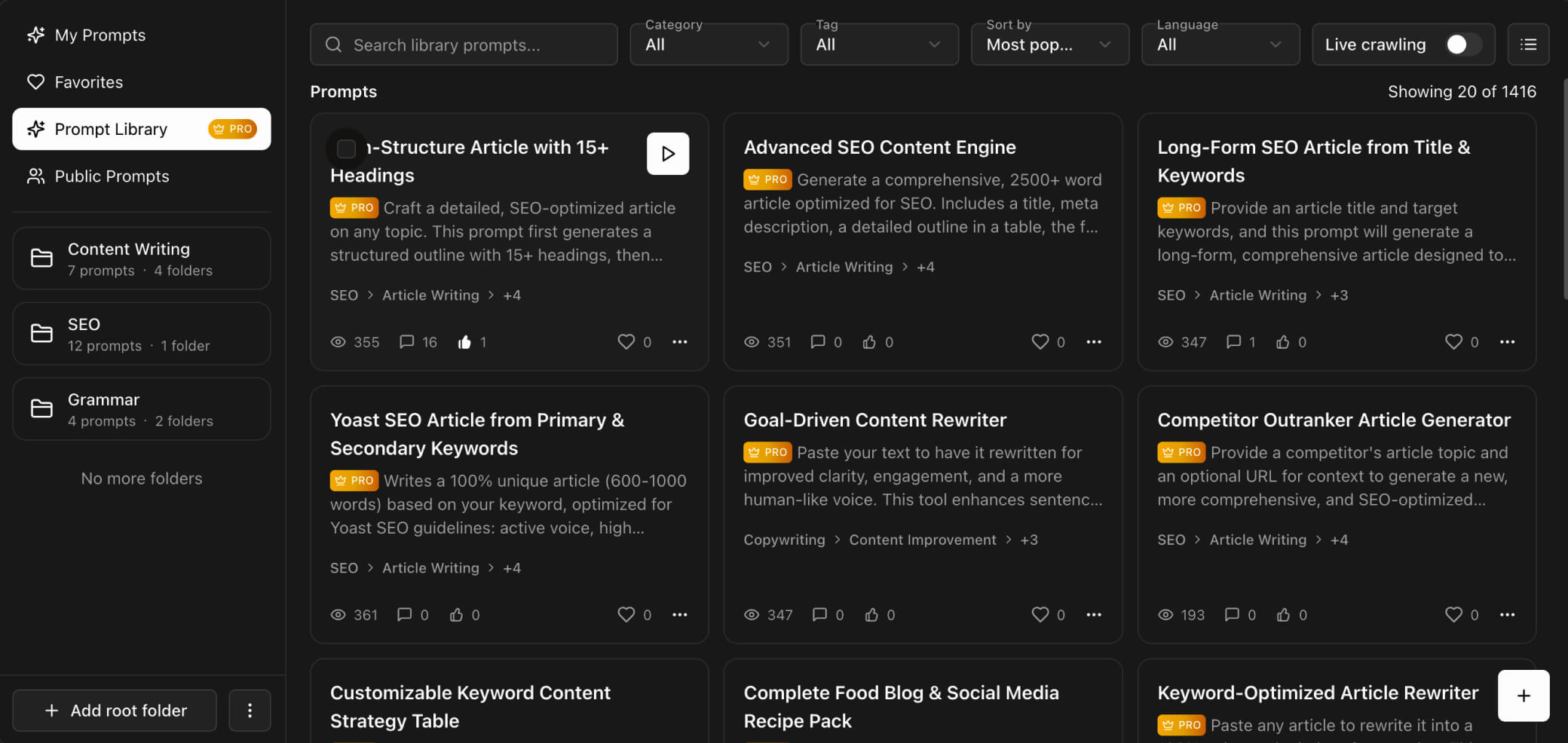Expand +4 tags on Competitor Outranker card
The image size is (1568, 743).
[1339, 540]
